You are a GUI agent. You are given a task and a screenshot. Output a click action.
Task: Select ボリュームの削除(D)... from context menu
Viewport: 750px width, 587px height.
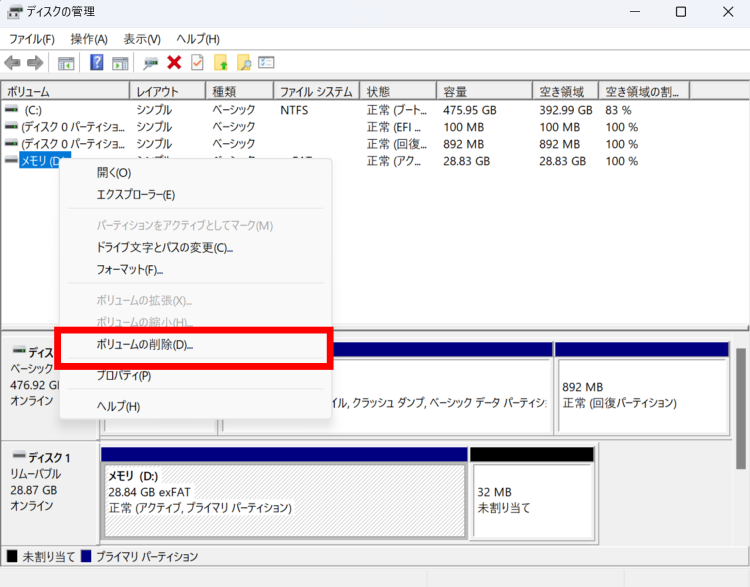pos(145,345)
